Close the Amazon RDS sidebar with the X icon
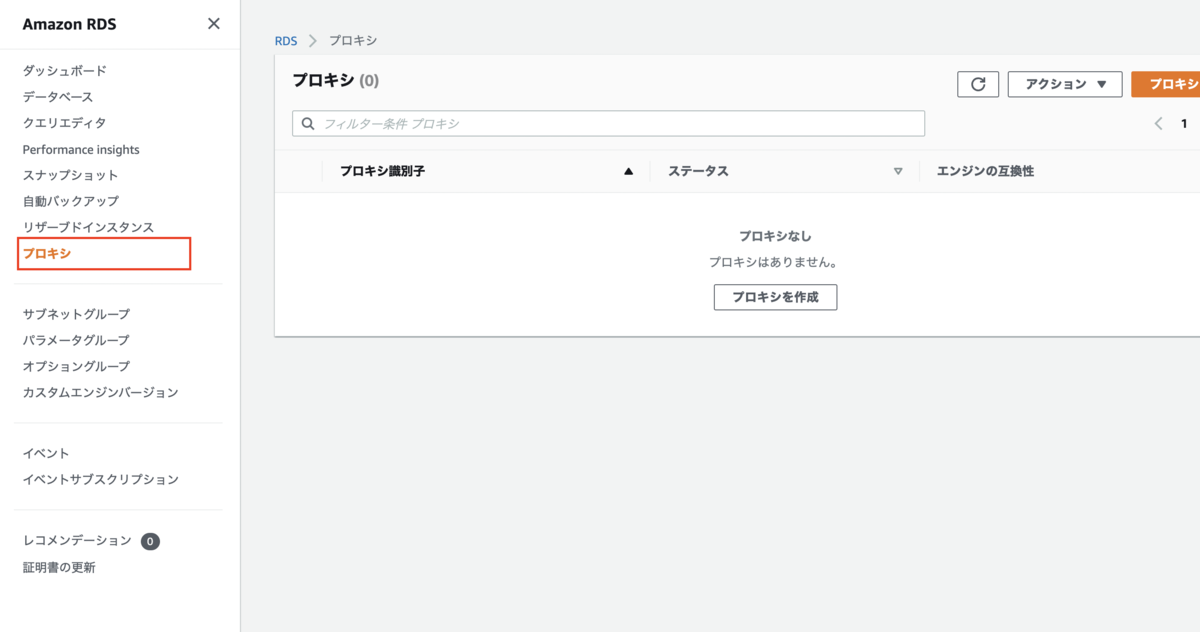Image resolution: width=1200 pixels, height=632 pixels. pos(213,23)
